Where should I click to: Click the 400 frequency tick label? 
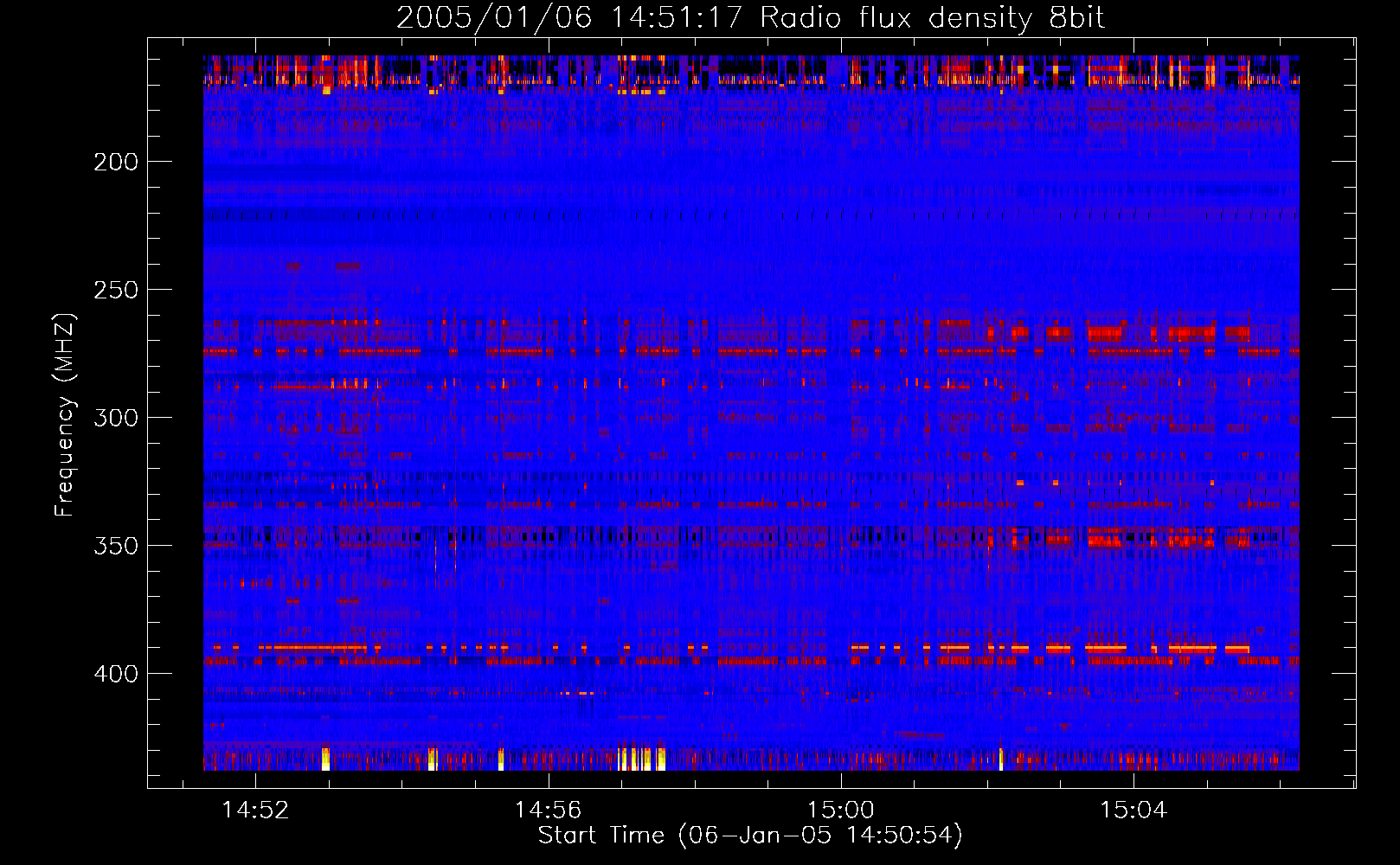(x=116, y=674)
